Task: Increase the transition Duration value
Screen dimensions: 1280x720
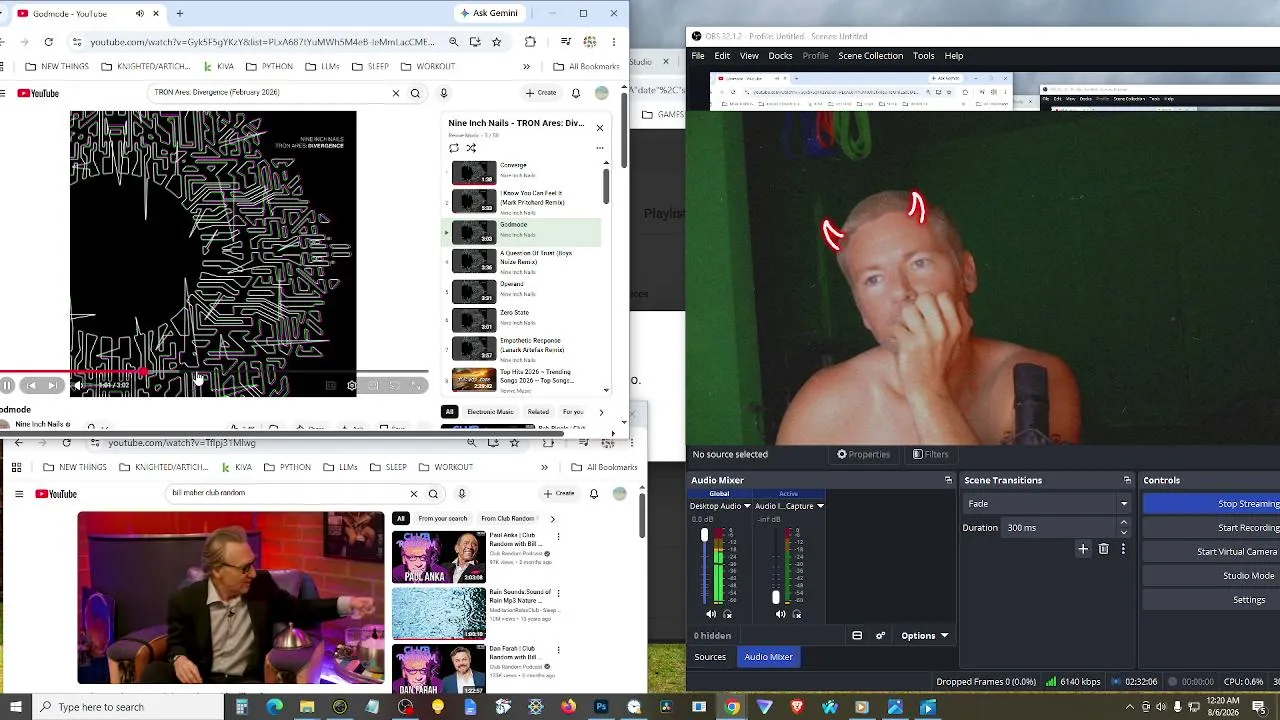Action: [x=1123, y=523]
